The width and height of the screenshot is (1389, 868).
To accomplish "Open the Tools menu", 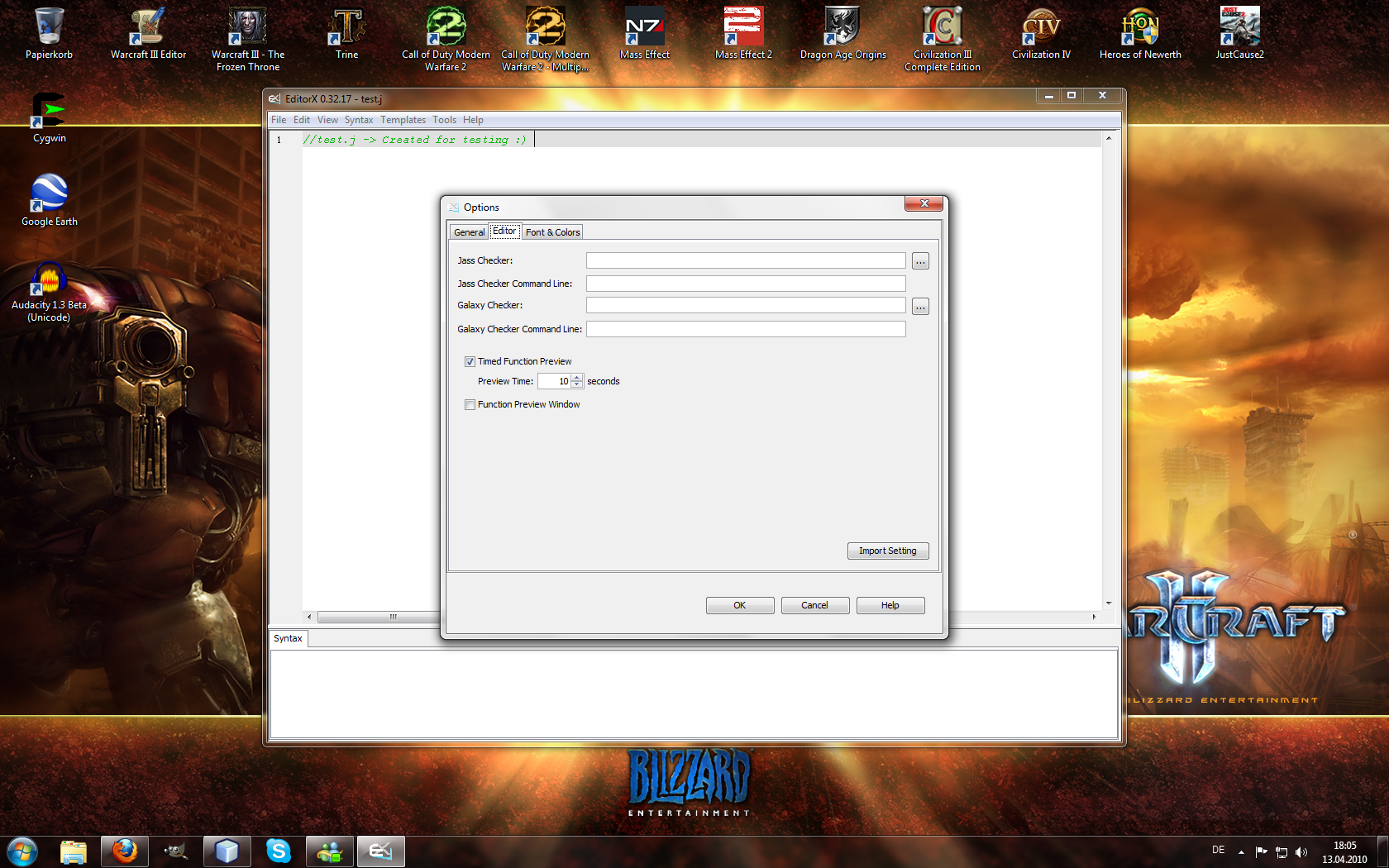I will pos(444,120).
